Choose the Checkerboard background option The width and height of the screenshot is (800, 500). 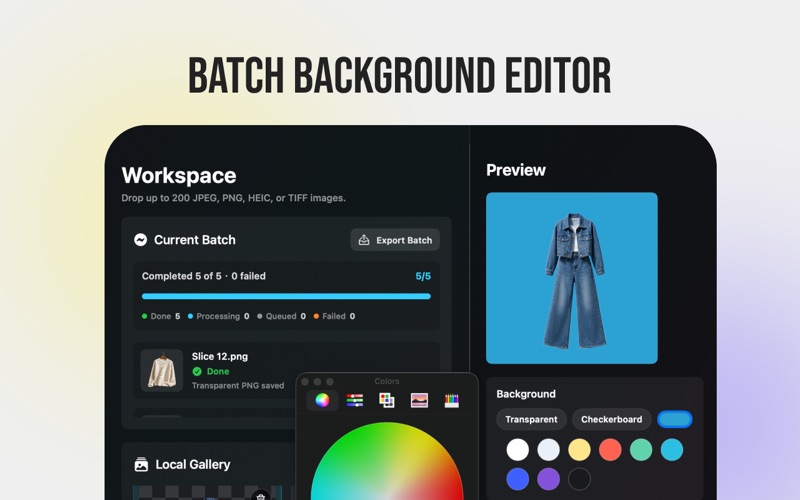611,419
